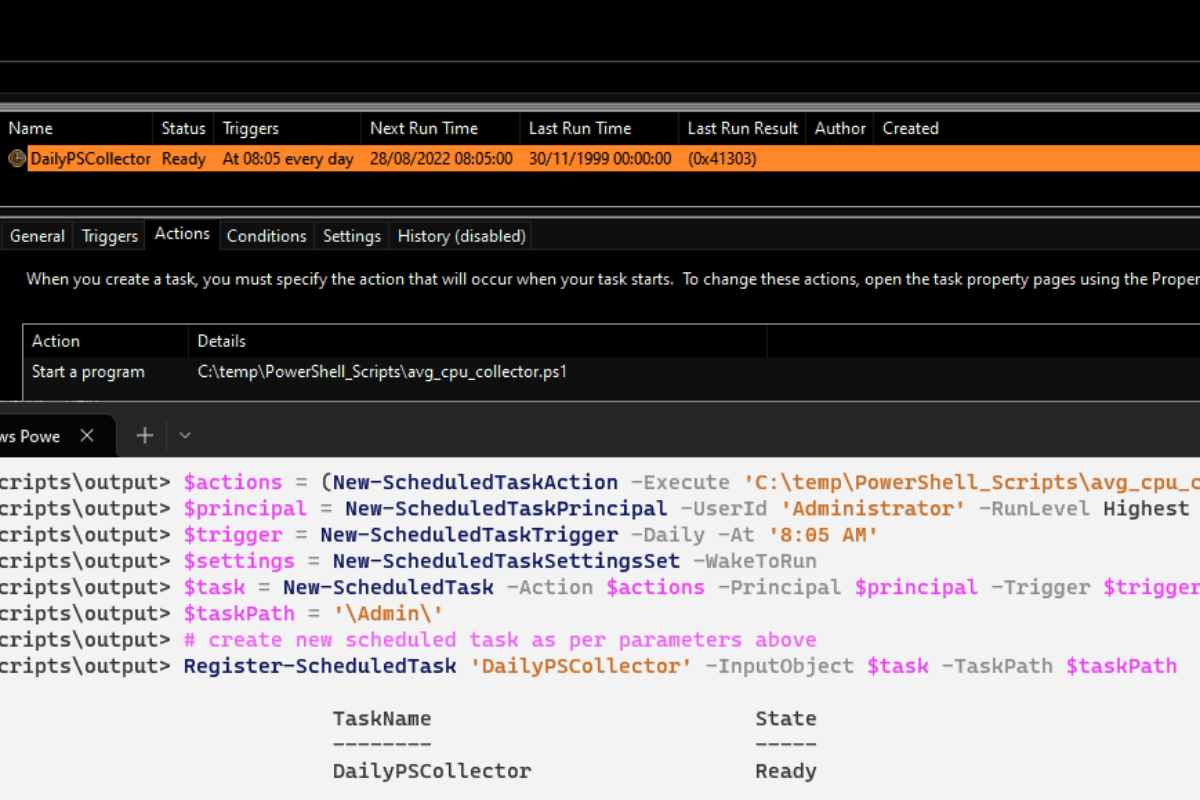Click the PowerShell tab icon in terminal

click(x=6, y=435)
